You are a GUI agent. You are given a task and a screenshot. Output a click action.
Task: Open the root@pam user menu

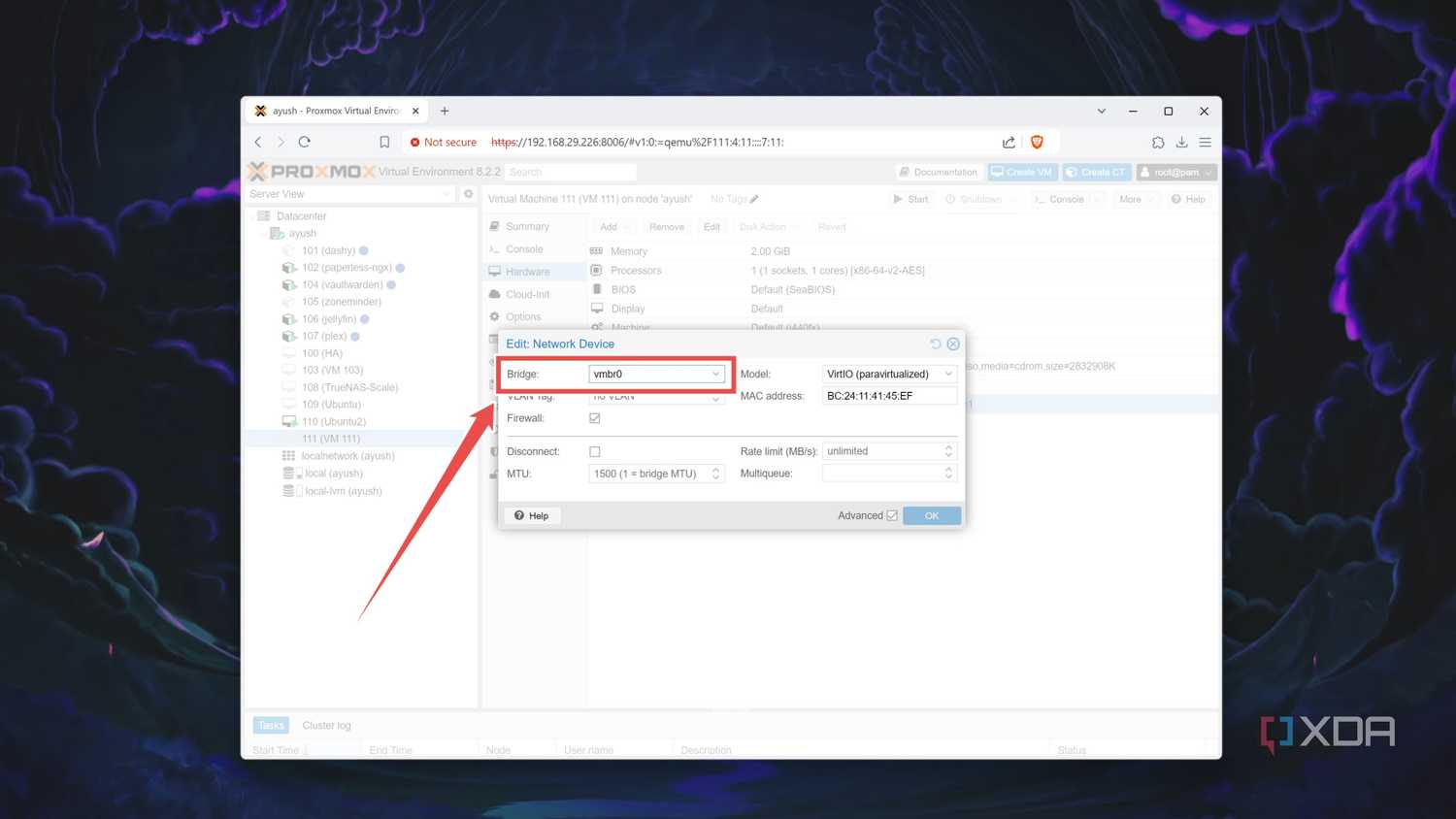point(1176,172)
